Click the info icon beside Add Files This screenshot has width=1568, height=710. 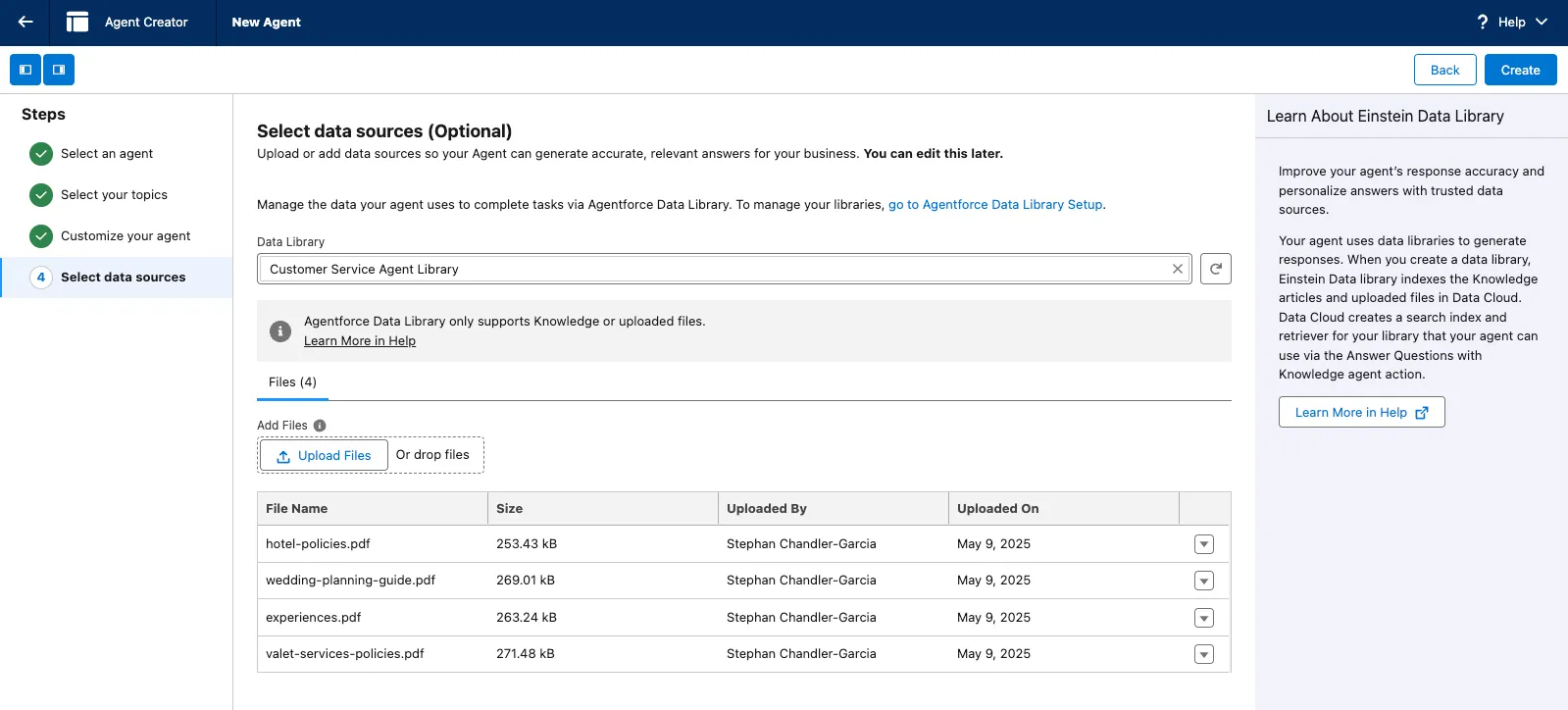coord(320,426)
